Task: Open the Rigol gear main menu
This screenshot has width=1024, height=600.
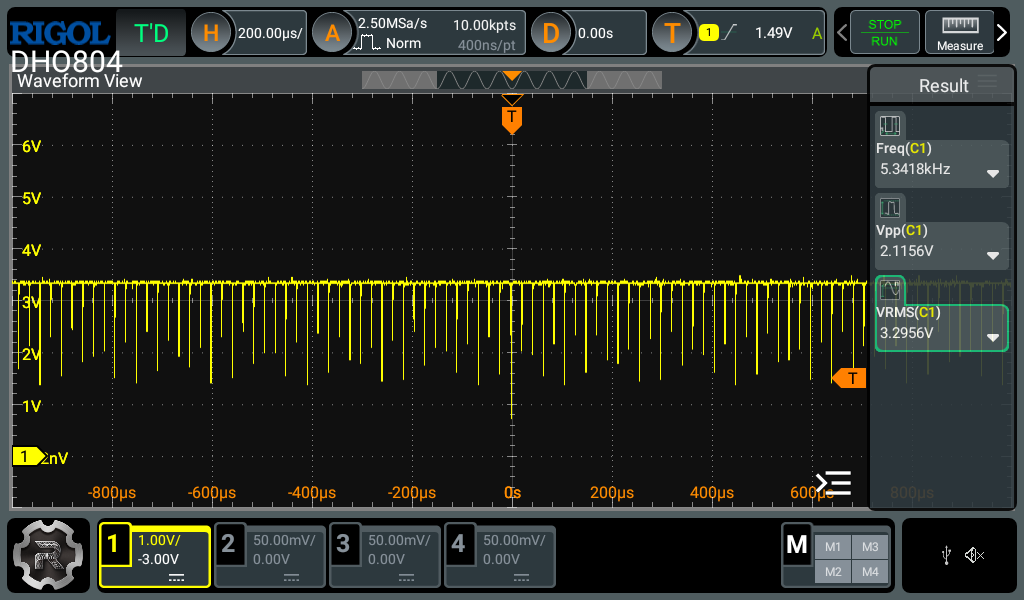Action: (46, 555)
